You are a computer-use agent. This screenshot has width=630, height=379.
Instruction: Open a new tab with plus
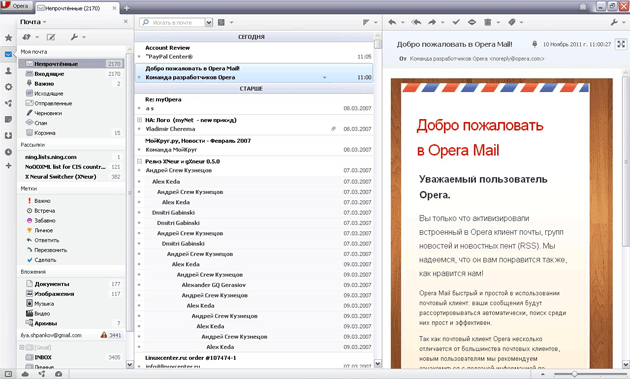pos(126,8)
